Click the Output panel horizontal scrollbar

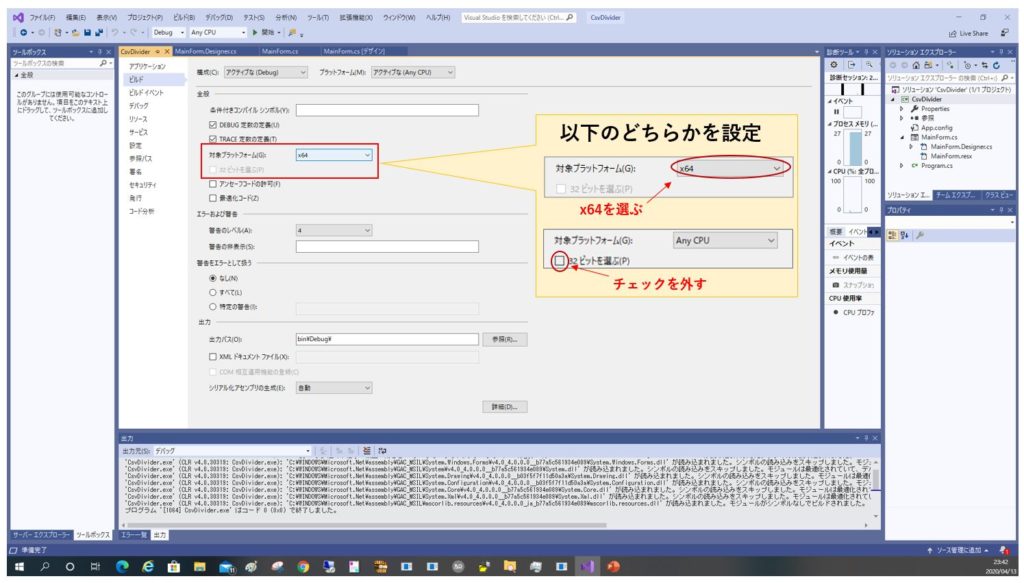[x=366, y=525]
